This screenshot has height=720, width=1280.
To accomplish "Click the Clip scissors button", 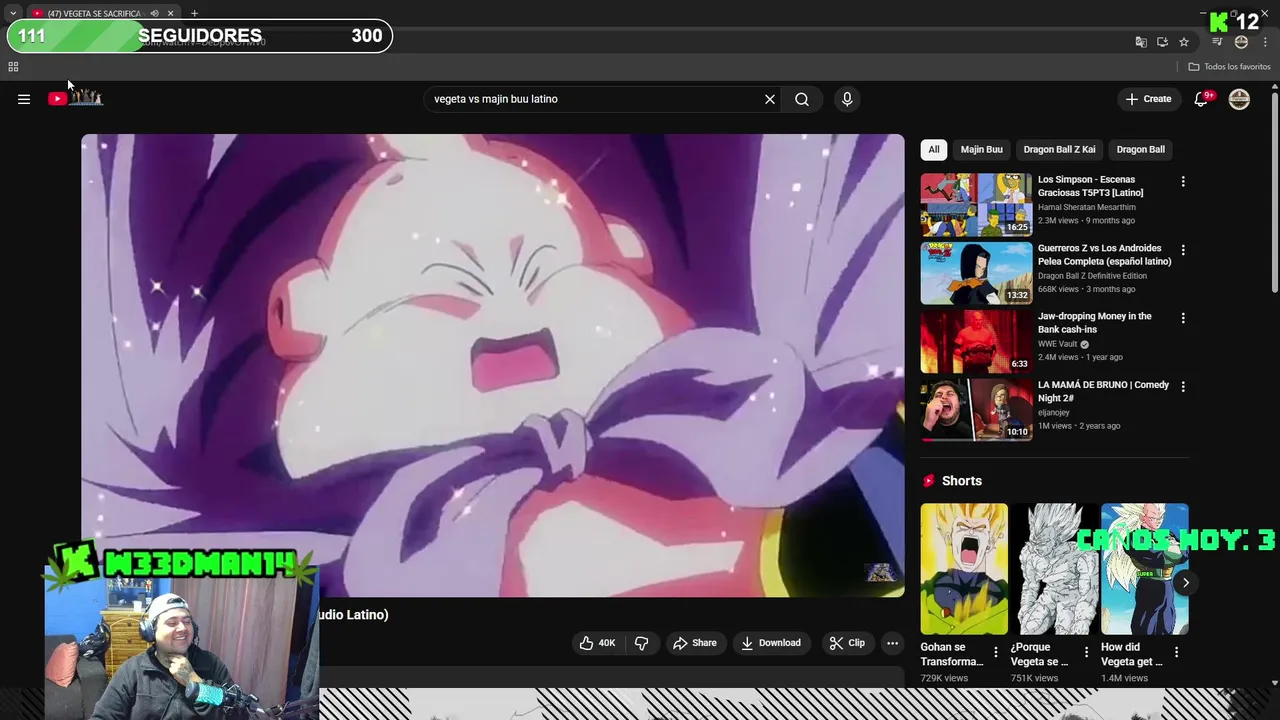I will (x=847, y=643).
